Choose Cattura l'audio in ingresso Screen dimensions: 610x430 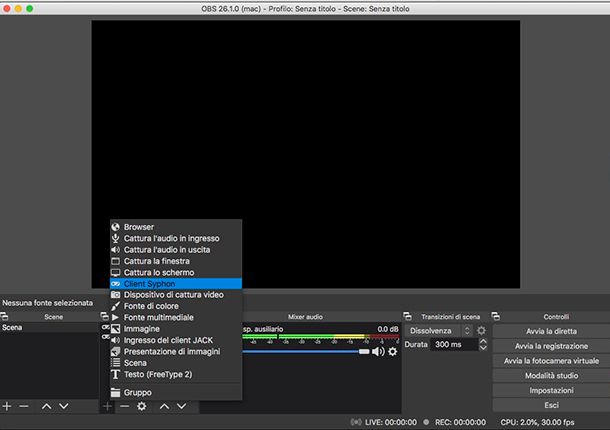[x=176, y=238]
